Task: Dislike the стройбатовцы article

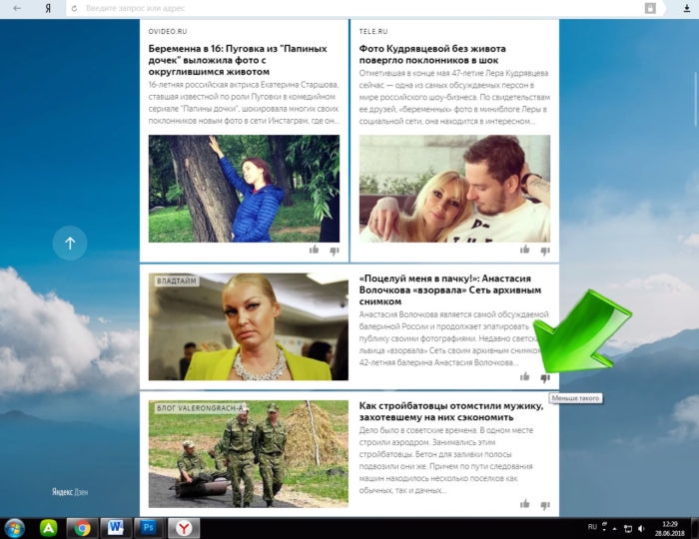Action: (545, 505)
